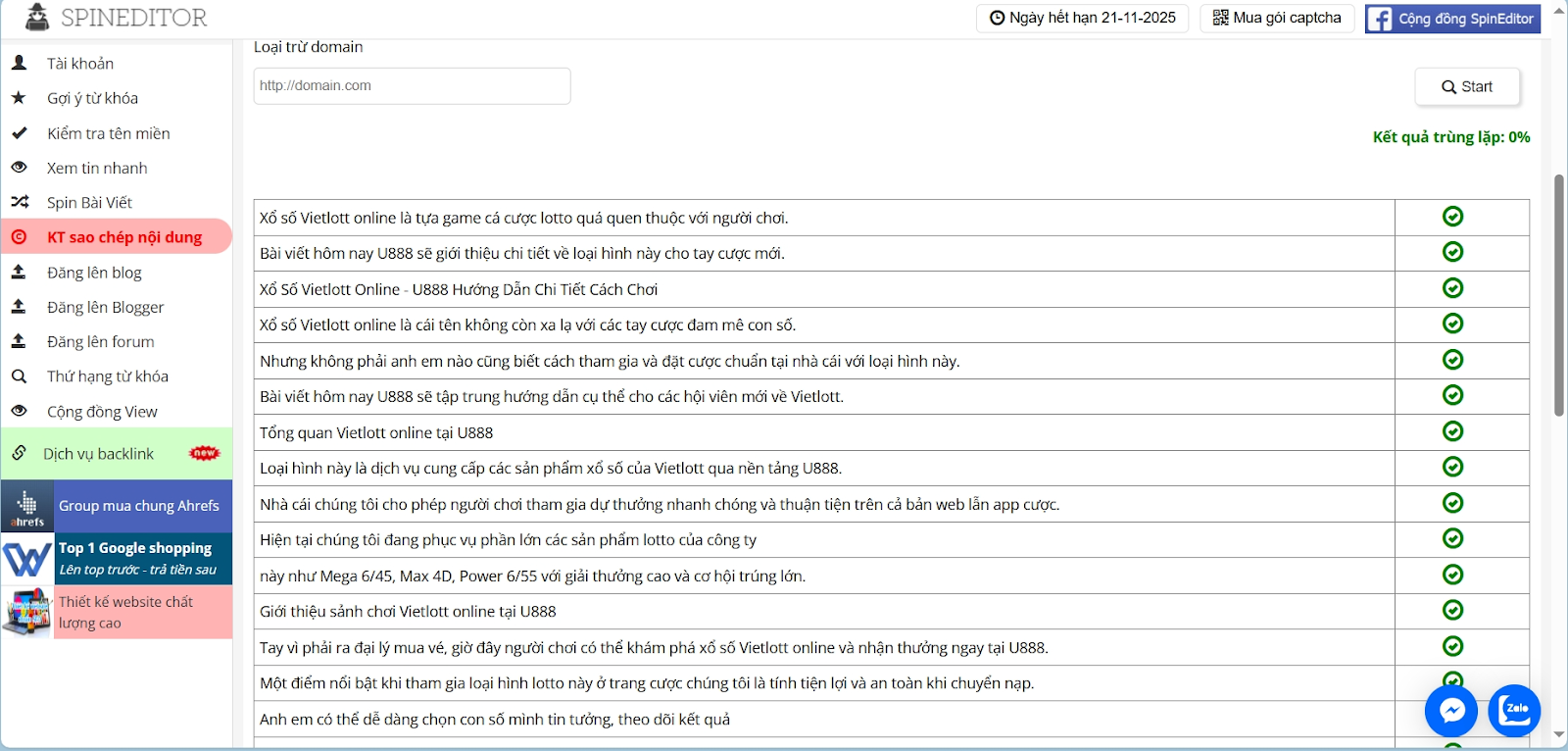This screenshot has height=751, width=1568.
Task: Open the Zalo chat button
Action: tap(1514, 710)
